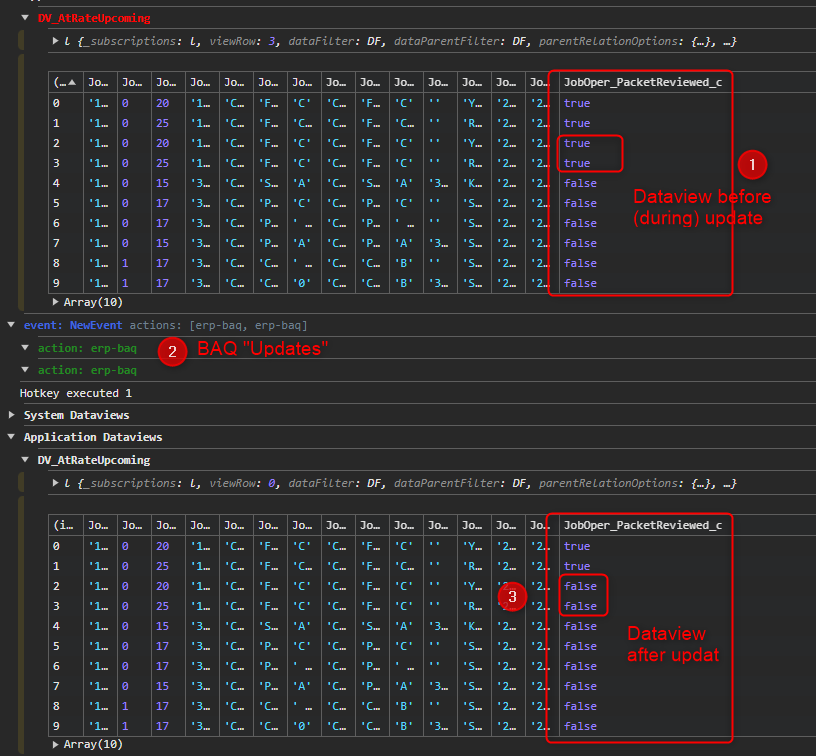Click the 'K… cell in upper table row 4
Screen dimensions: 816x756
(473, 183)
